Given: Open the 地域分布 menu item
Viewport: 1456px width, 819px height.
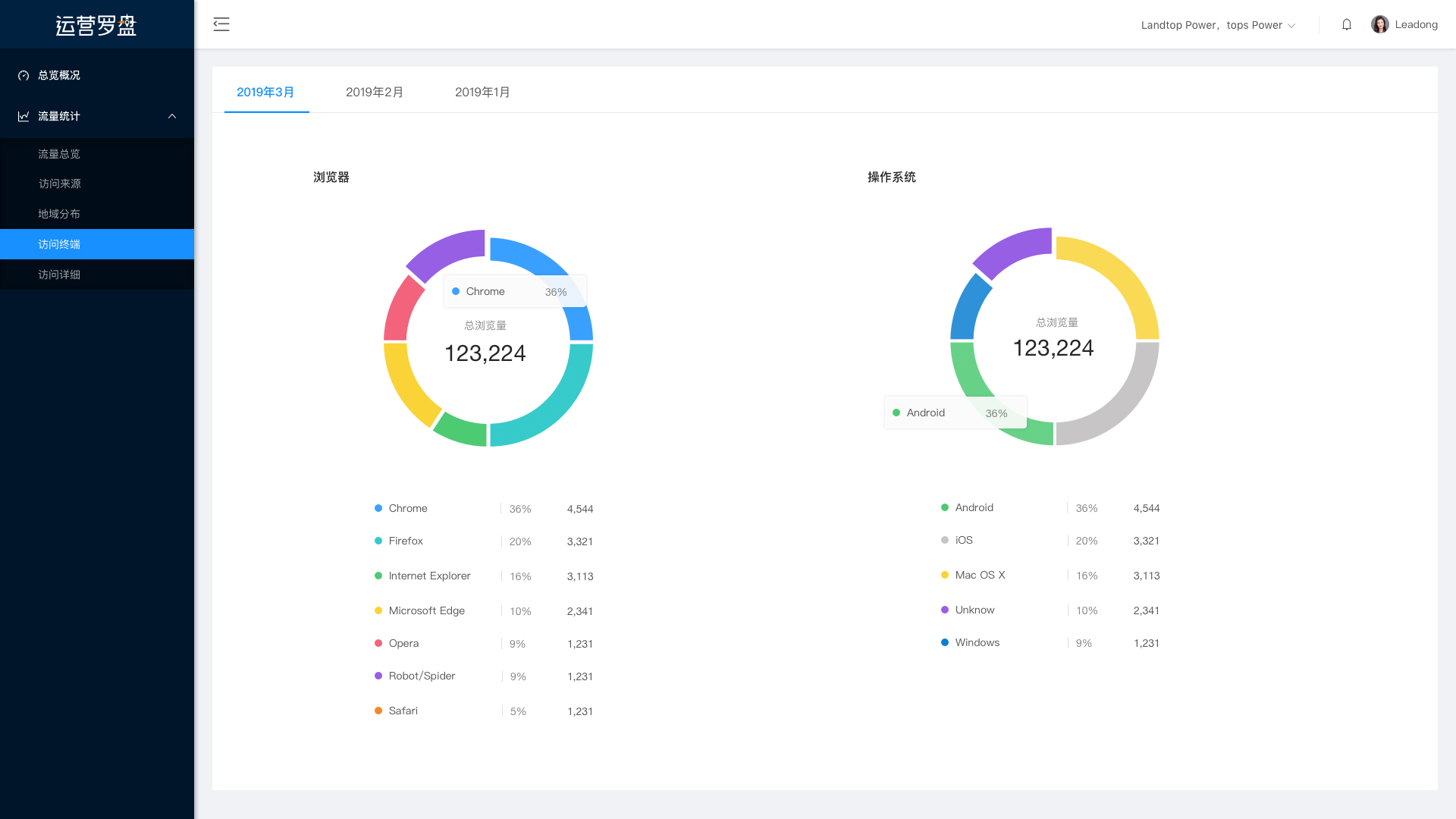Looking at the screenshot, I should click(59, 214).
